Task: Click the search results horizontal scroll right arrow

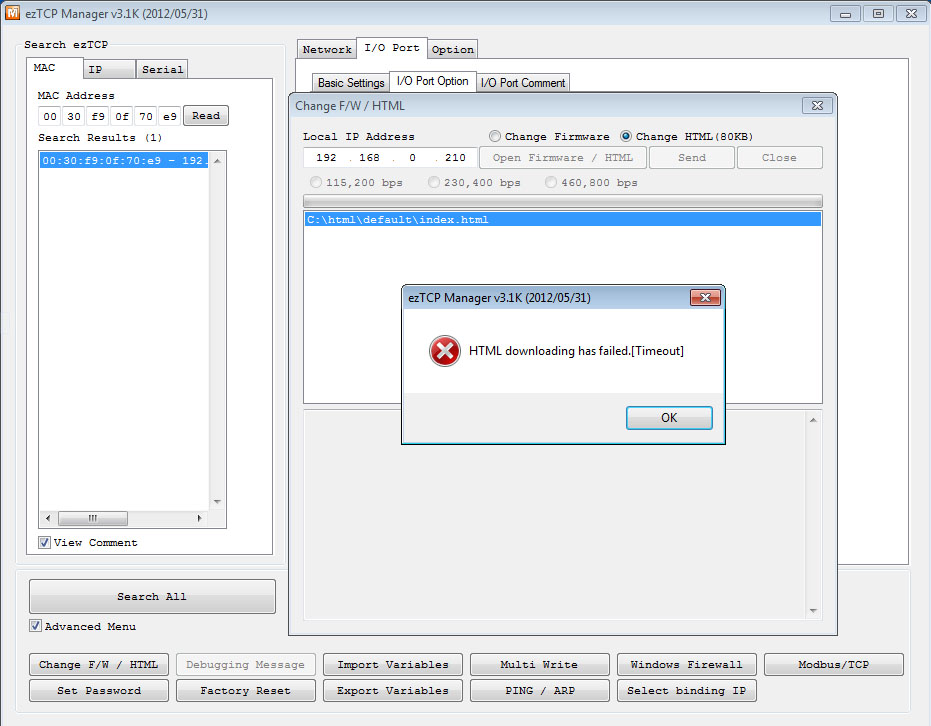Action: click(x=200, y=518)
